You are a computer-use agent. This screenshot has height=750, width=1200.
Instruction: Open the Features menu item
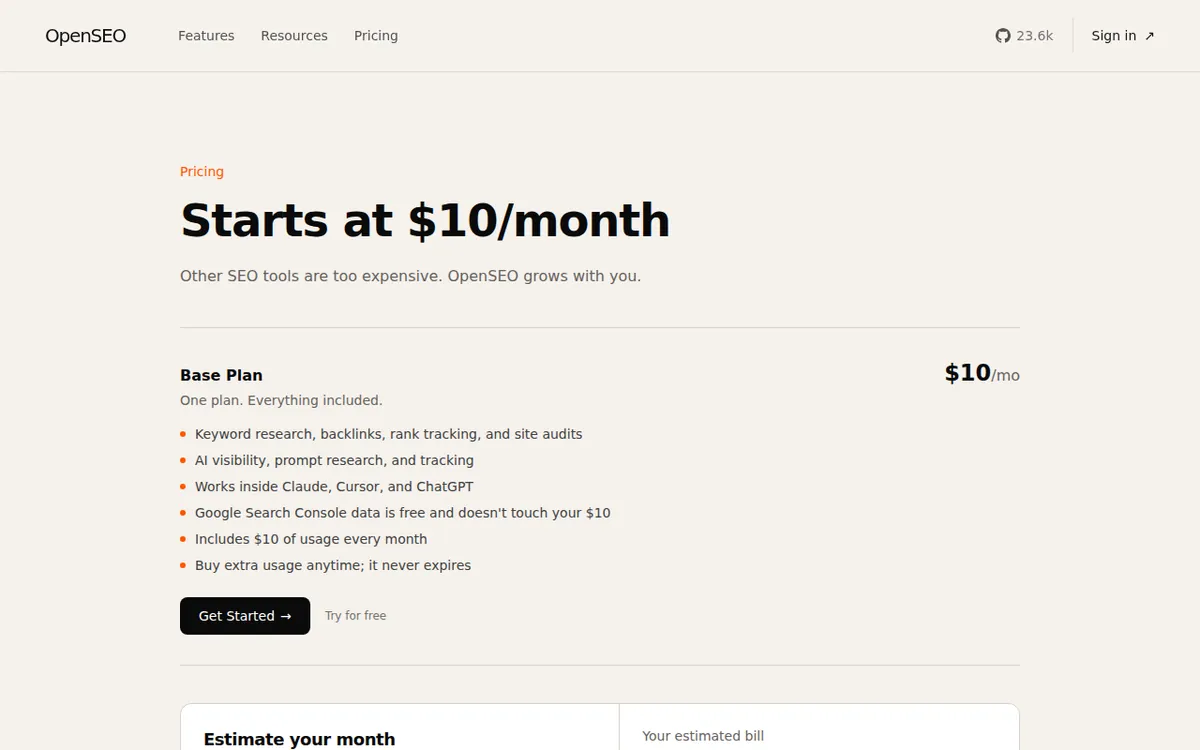click(x=206, y=36)
